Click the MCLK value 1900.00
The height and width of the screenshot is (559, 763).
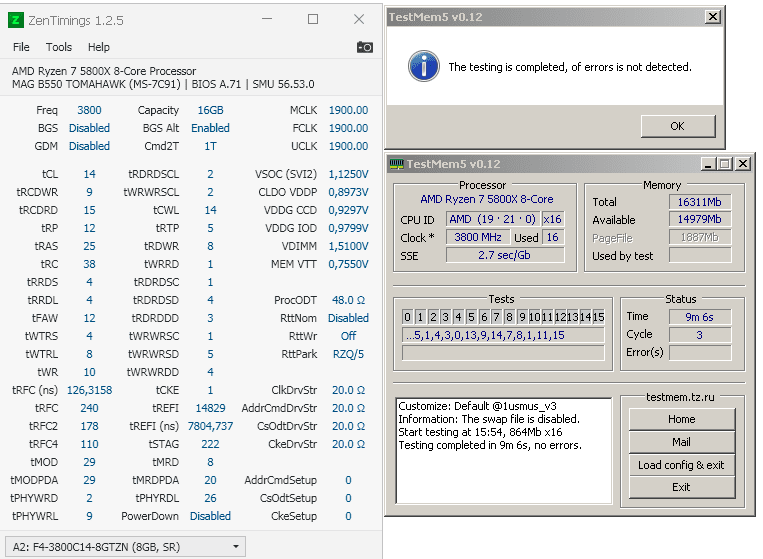pos(348,110)
